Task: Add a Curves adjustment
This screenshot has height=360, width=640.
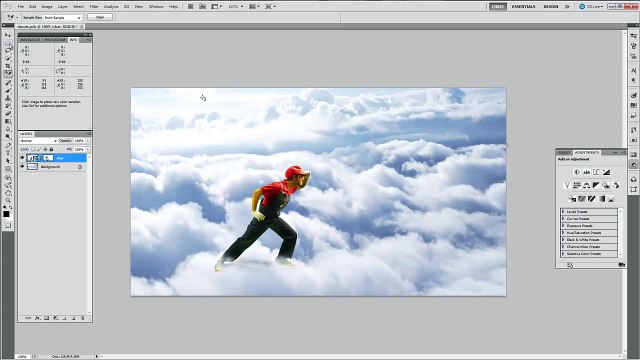Action: point(596,172)
